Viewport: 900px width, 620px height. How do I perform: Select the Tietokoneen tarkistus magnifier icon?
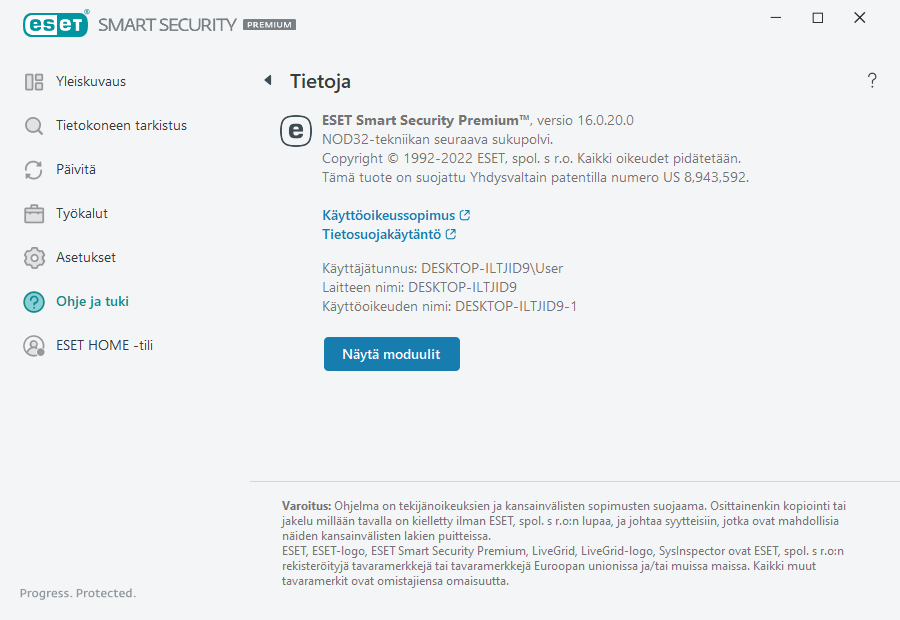pyautogui.click(x=34, y=126)
